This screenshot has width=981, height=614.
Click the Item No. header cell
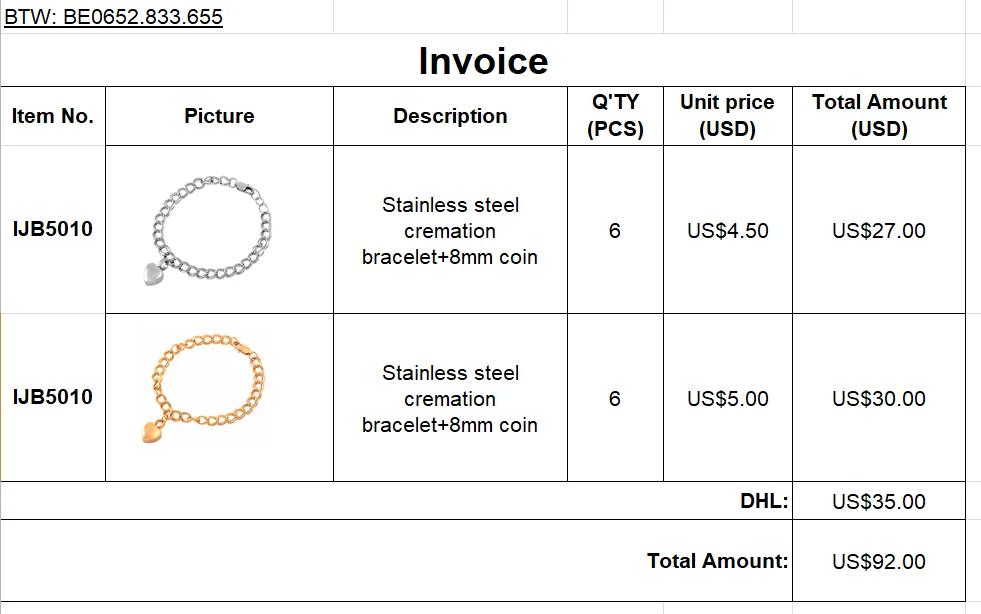[x=53, y=116]
